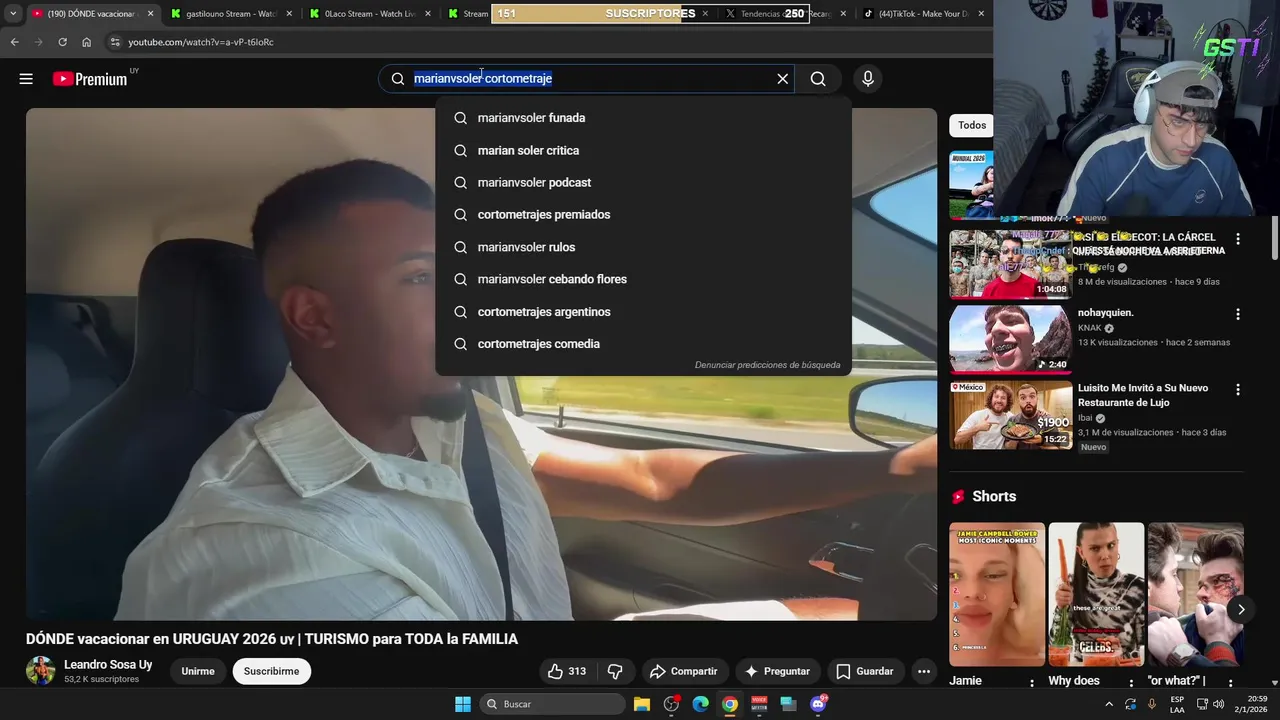Show hidden system tray icons chevron

pos(1108,704)
